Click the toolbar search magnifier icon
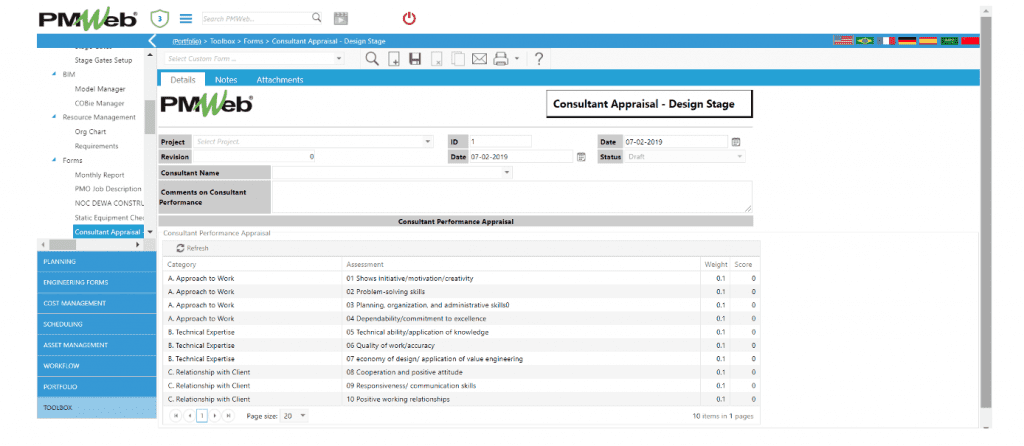Viewport: 1024px width, 446px height. (372, 59)
